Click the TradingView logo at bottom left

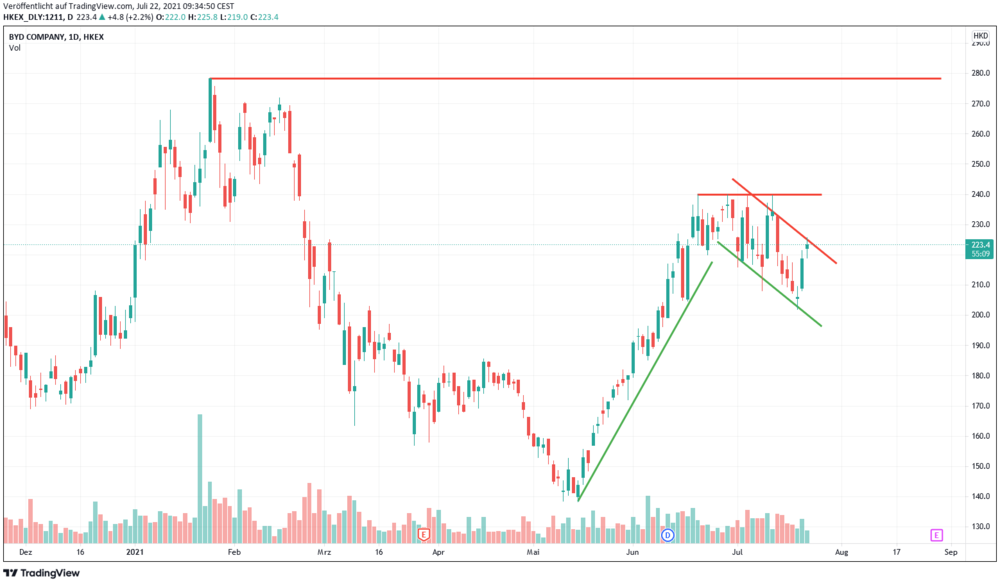(41, 573)
